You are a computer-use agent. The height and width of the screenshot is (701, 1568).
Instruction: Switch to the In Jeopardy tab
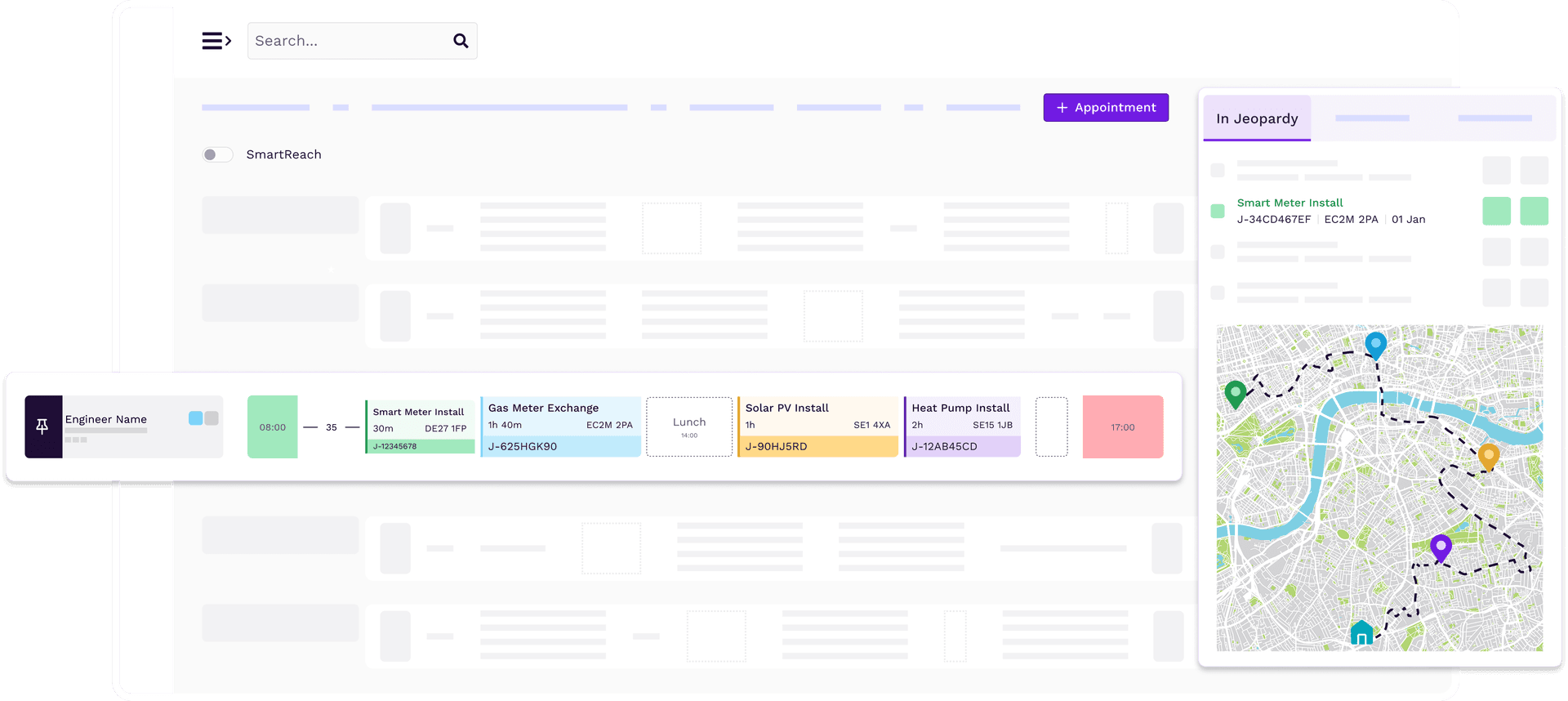tap(1257, 118)
